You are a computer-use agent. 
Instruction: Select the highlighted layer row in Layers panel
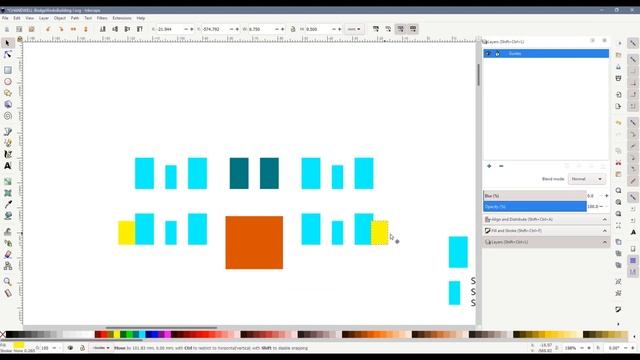click(x=546, y=53)
